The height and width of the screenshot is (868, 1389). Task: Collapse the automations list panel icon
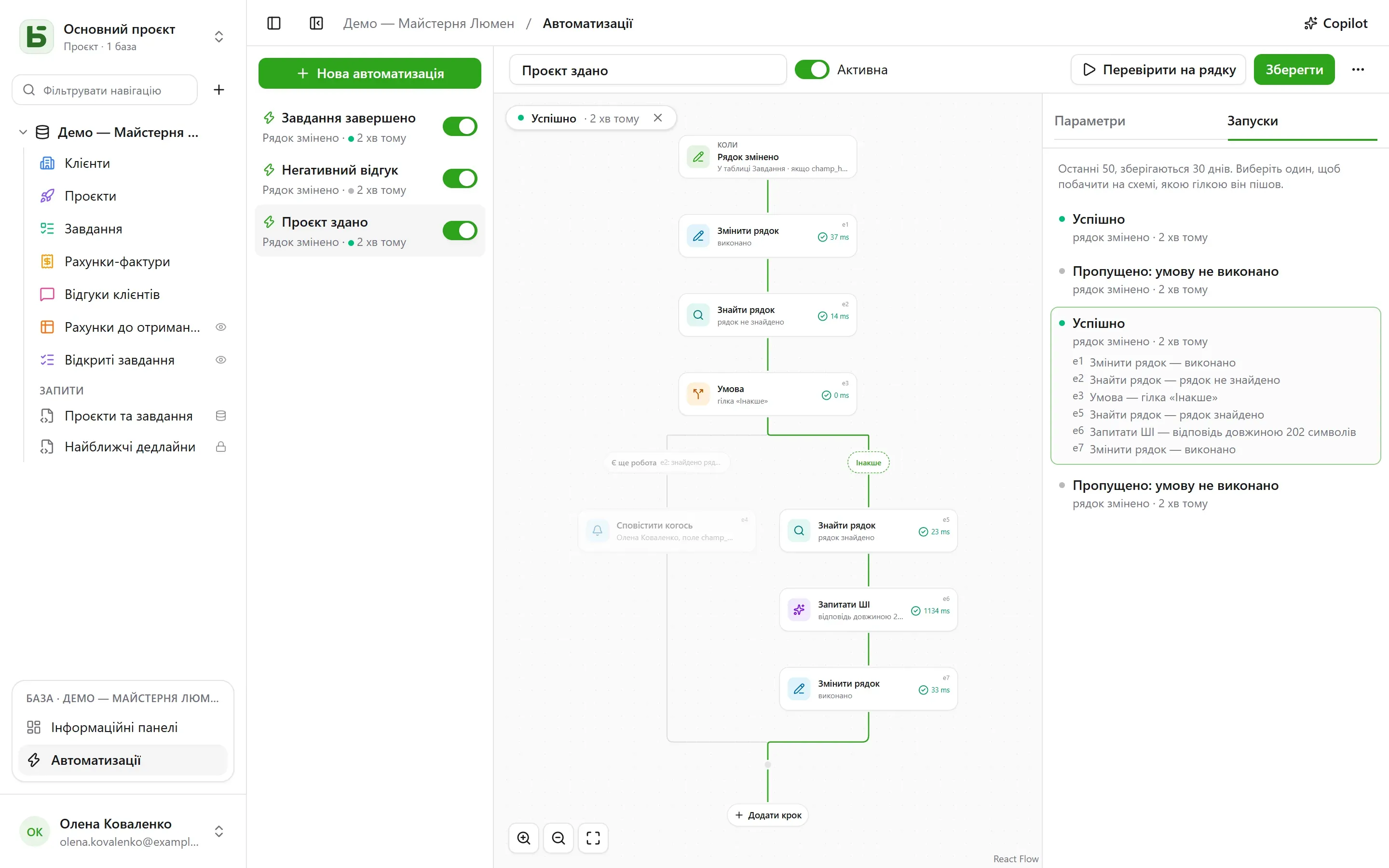(316, 23)
